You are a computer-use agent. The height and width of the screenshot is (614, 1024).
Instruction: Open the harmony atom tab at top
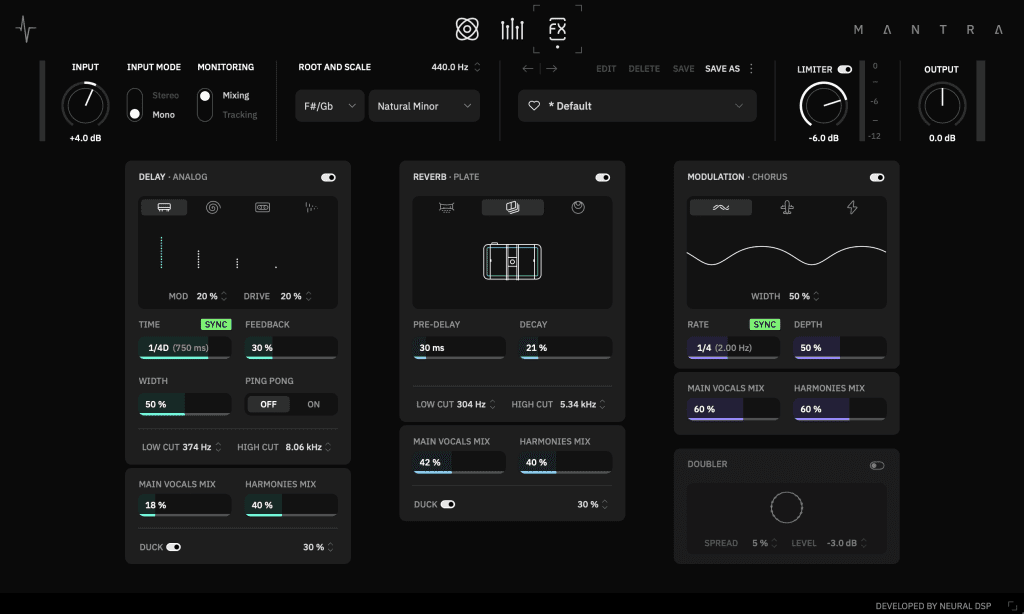467,30
